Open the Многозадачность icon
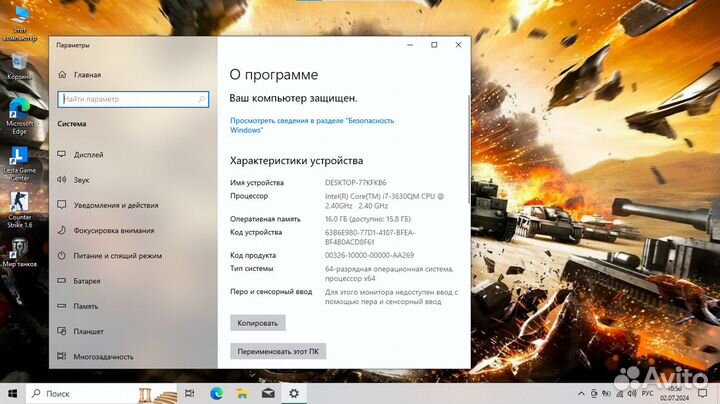 [62, 356]
